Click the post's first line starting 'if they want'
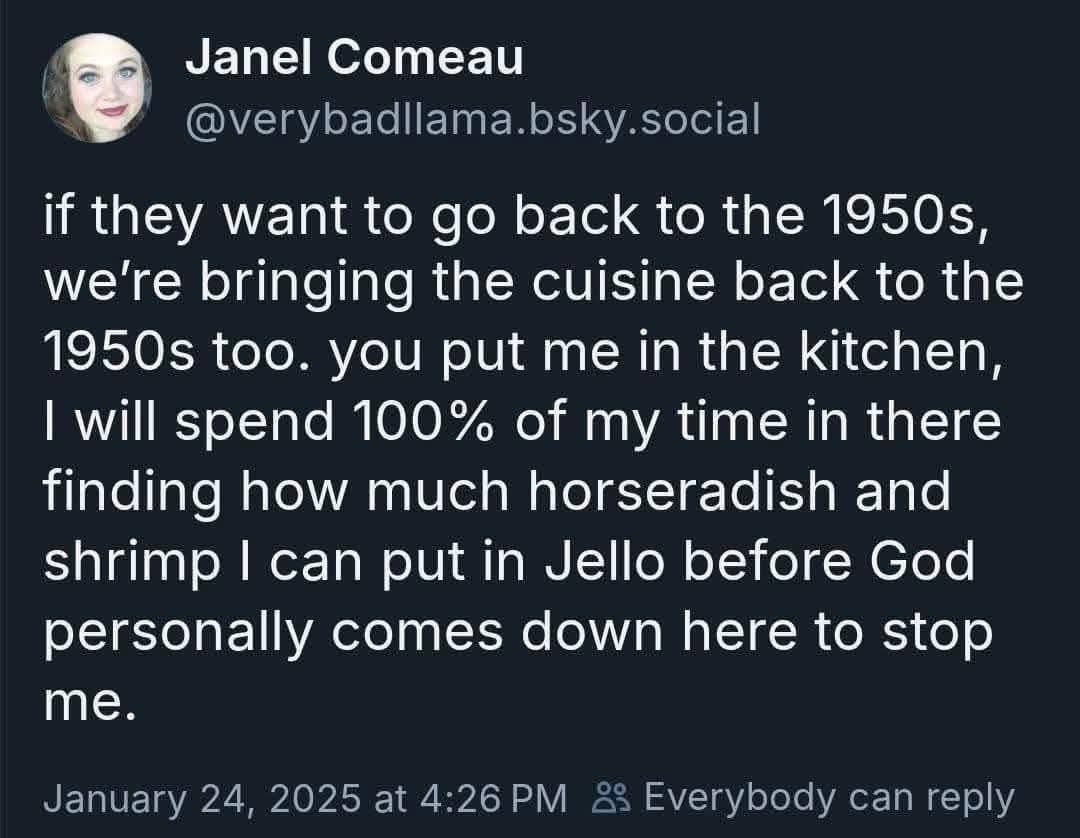1080x838 pixels. coord(515,217)
